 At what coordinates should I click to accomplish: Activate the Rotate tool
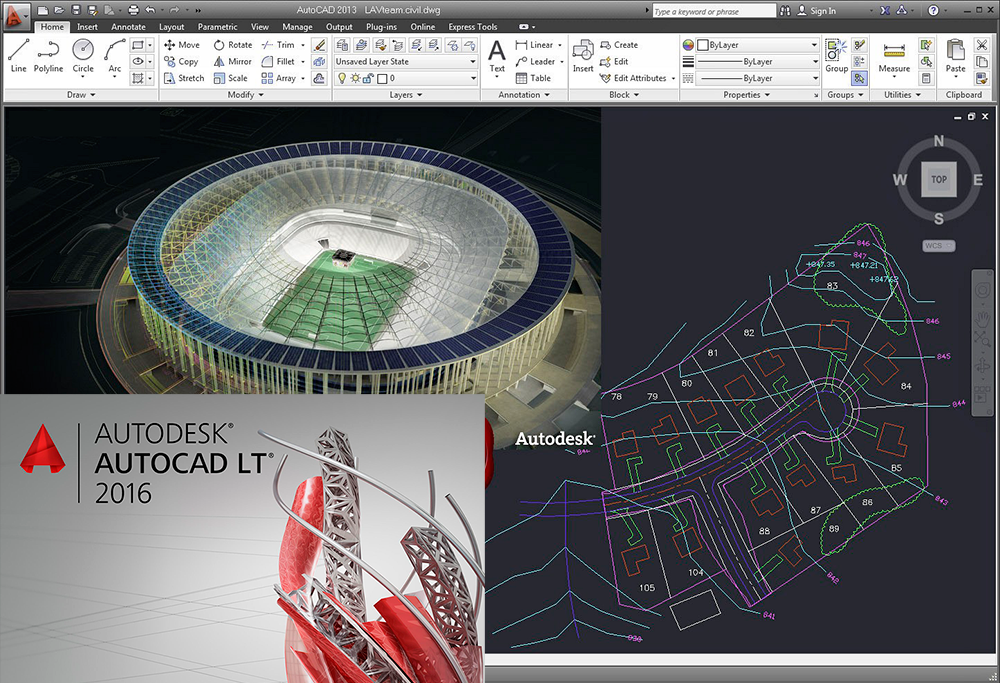[x=233, y=45]
